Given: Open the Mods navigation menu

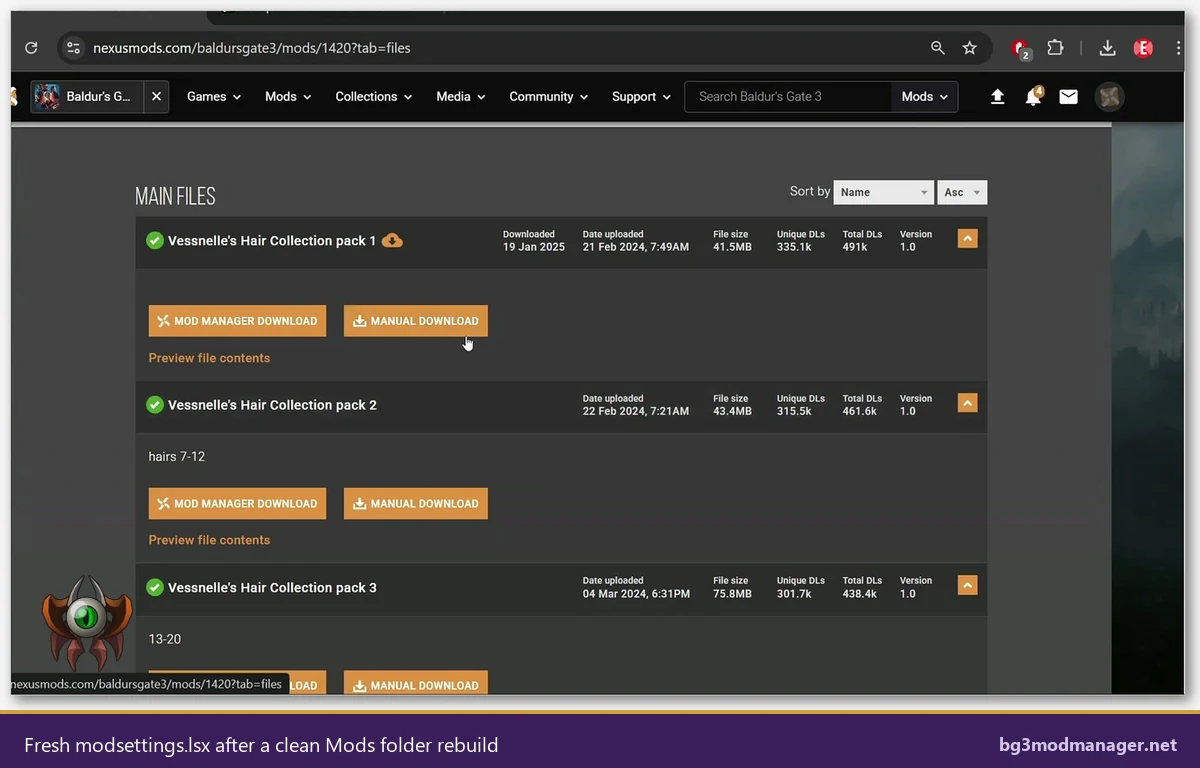Looking at the screenshot, I should tap(288, 97).
